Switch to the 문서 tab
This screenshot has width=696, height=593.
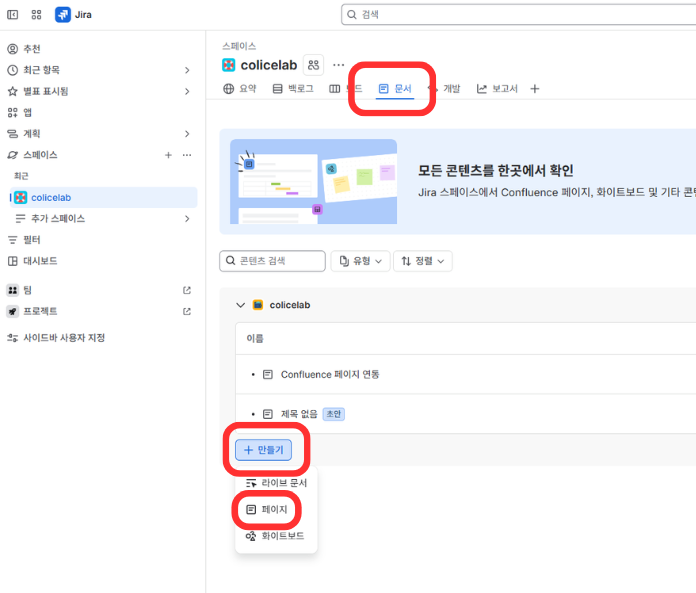point(395,89)
